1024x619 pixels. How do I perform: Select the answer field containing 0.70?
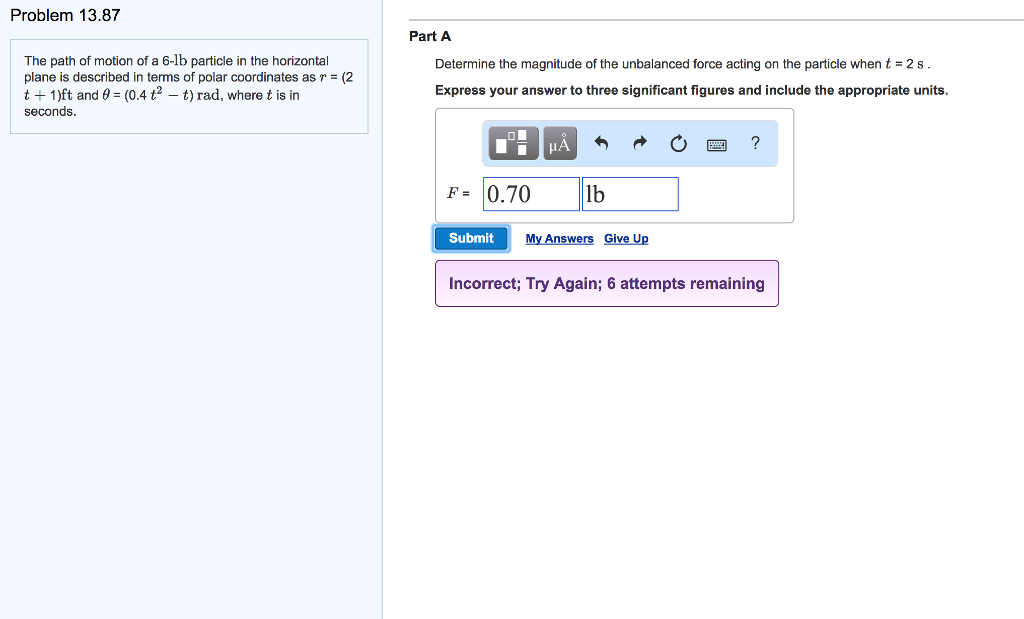530,193
